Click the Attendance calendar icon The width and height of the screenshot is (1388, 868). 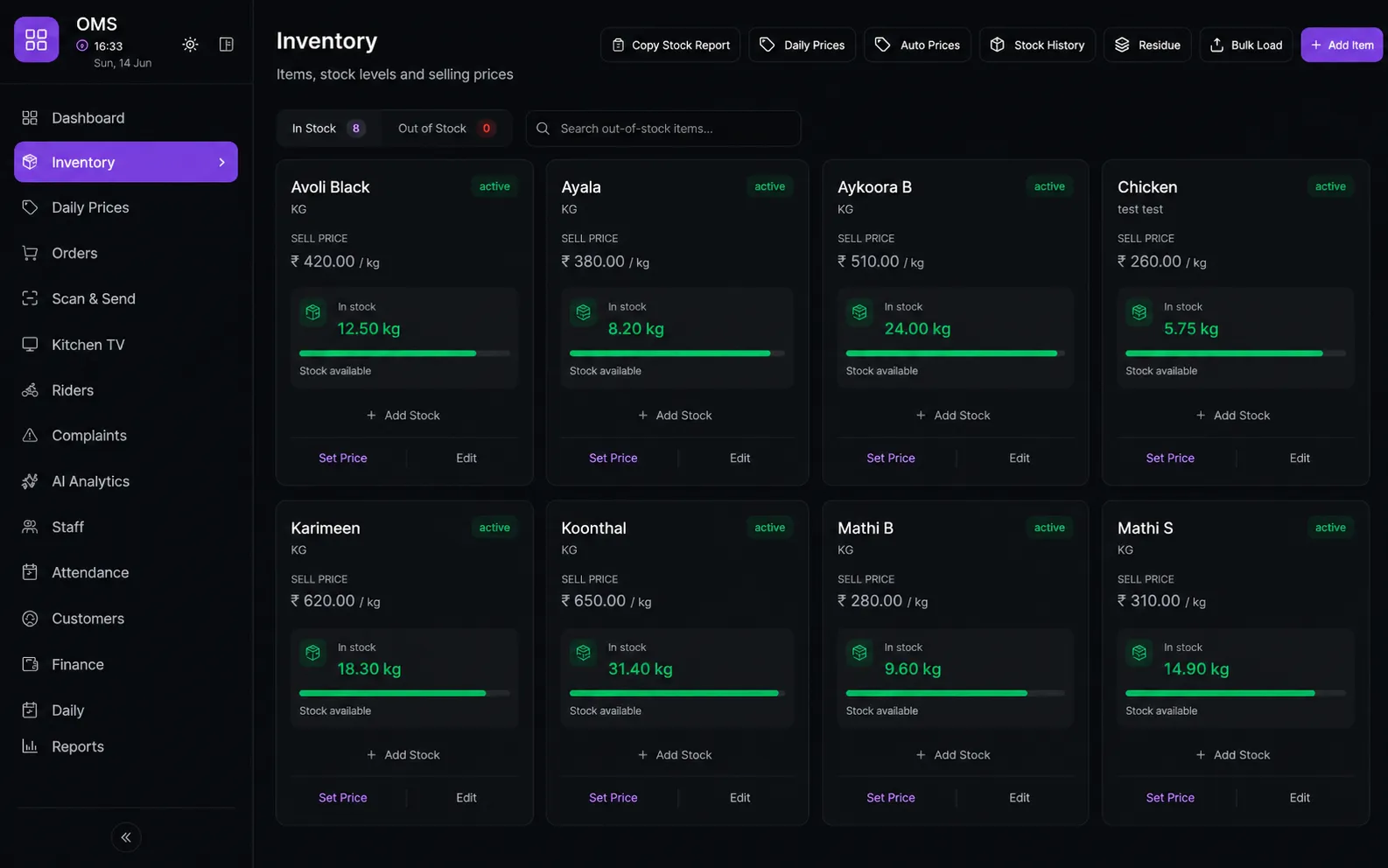point(30,572)
